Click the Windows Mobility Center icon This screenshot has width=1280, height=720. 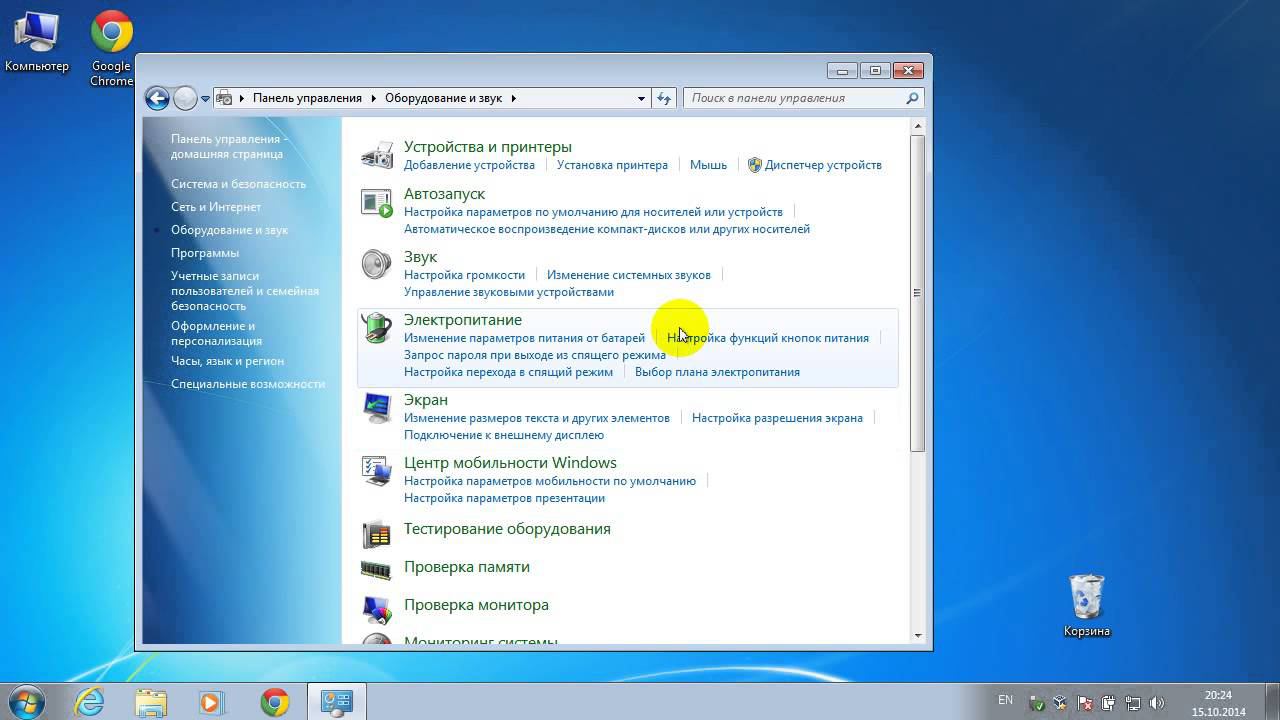pyautogui.click(x=377, y=471)
